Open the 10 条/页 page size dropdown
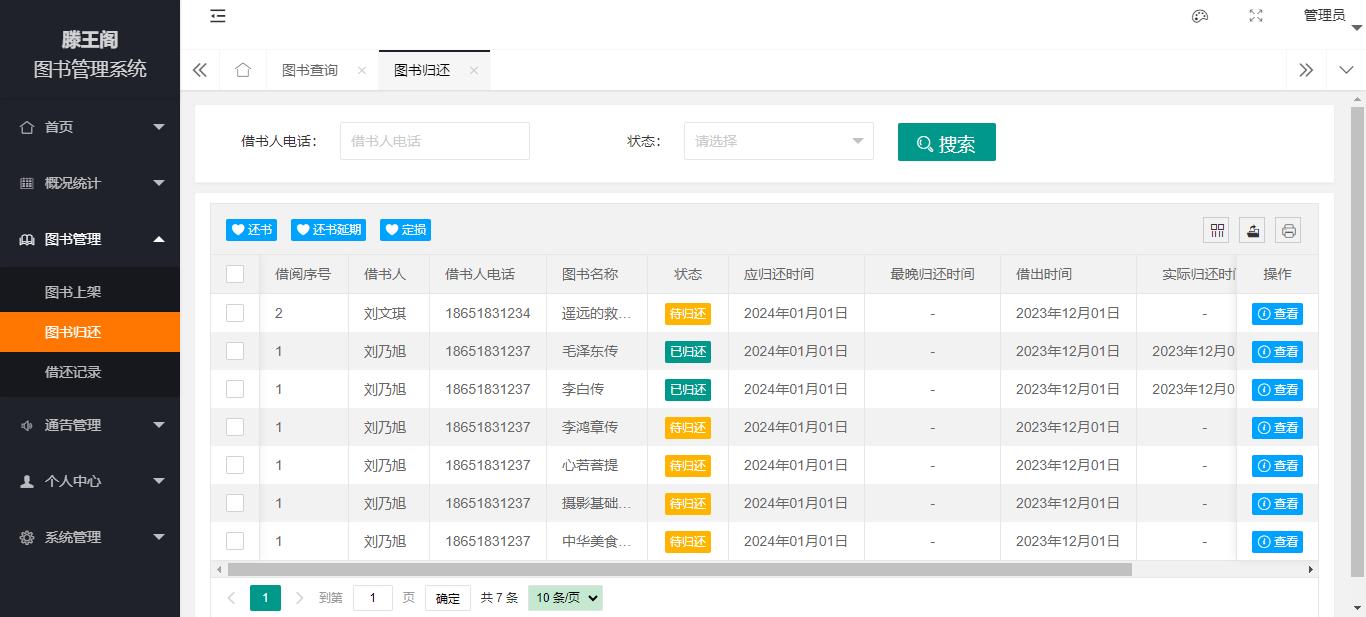 566,598
